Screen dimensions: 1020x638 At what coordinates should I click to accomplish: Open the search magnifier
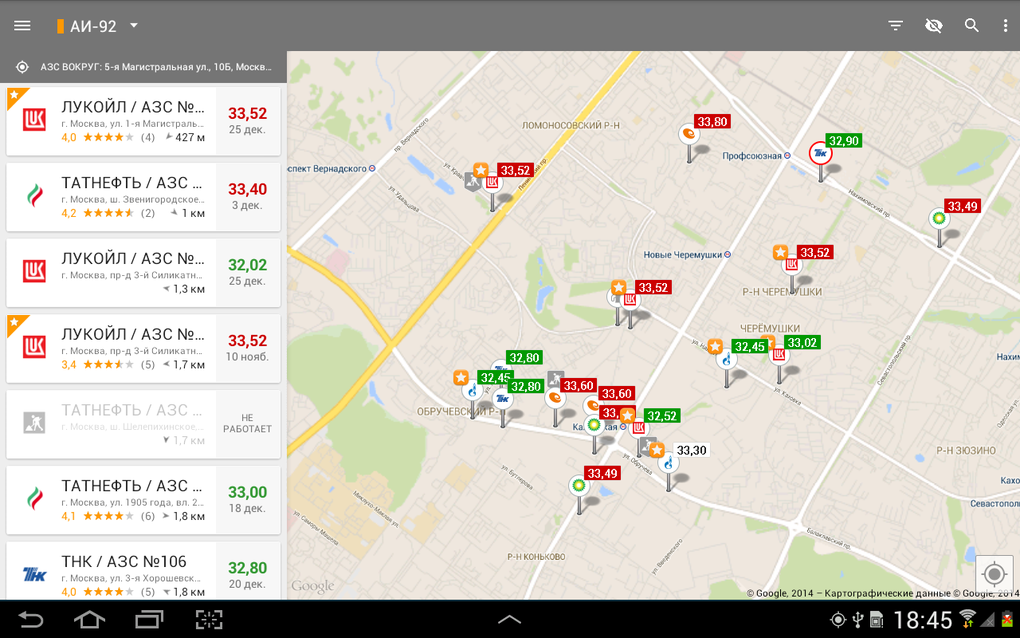click(x=971, y=25)
